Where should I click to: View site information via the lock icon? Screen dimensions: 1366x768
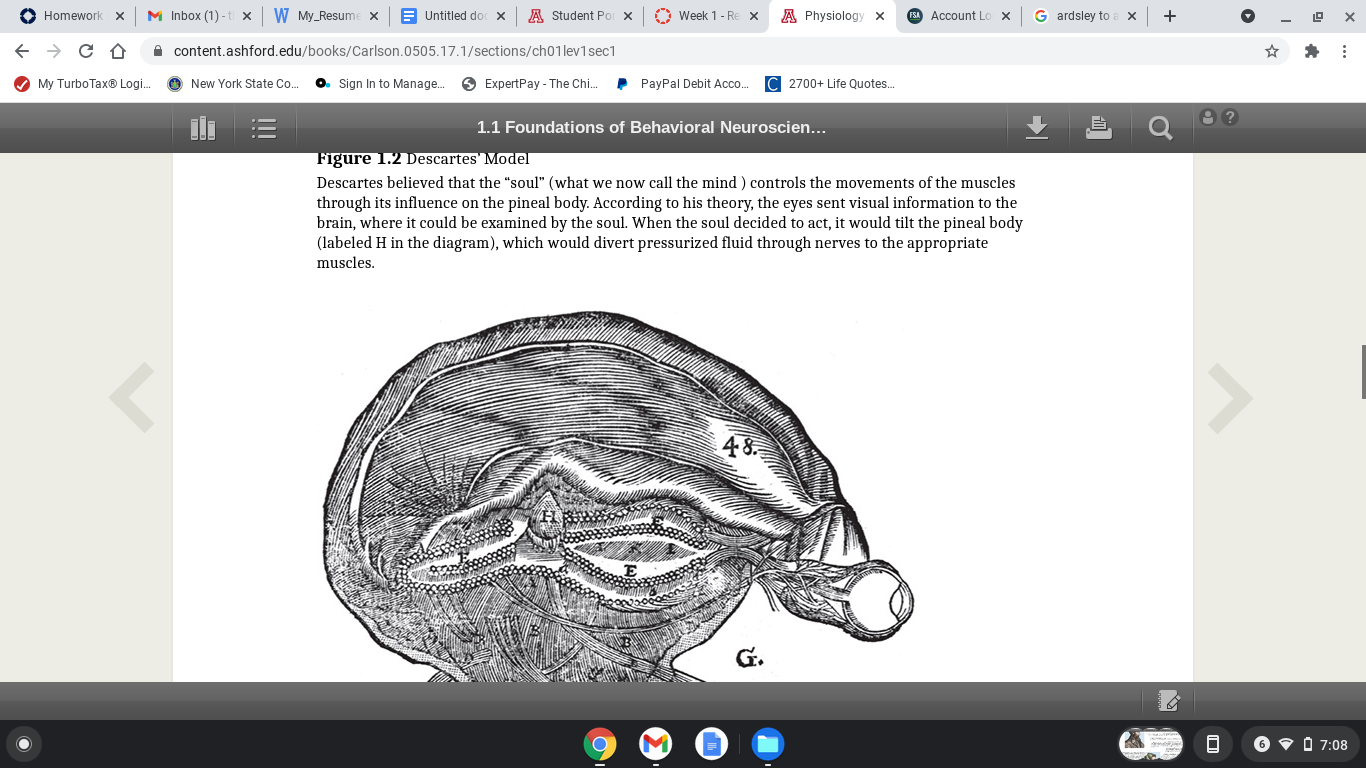[x=157, y=51]
